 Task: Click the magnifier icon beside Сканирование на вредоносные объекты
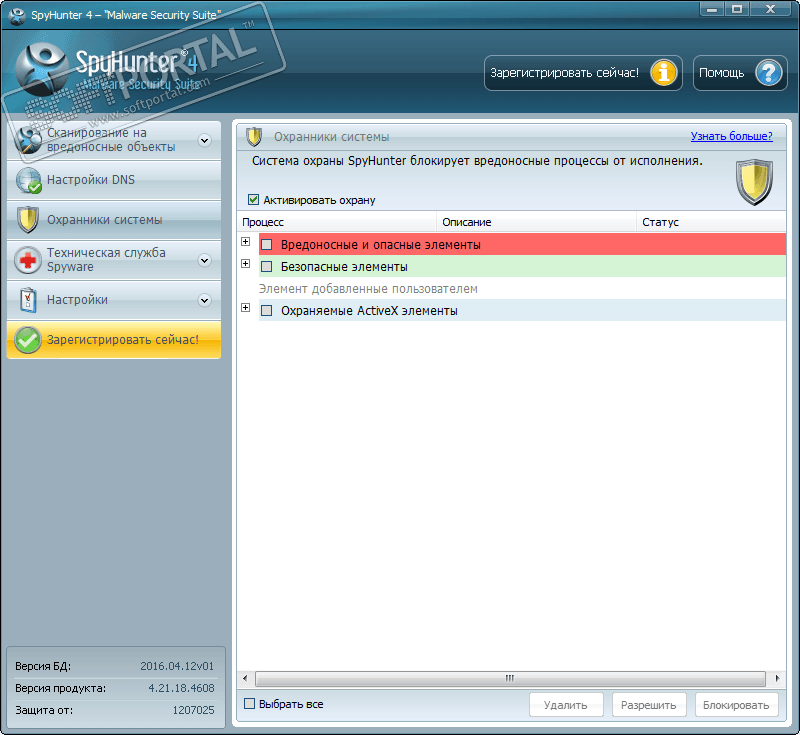pos(28,140)
